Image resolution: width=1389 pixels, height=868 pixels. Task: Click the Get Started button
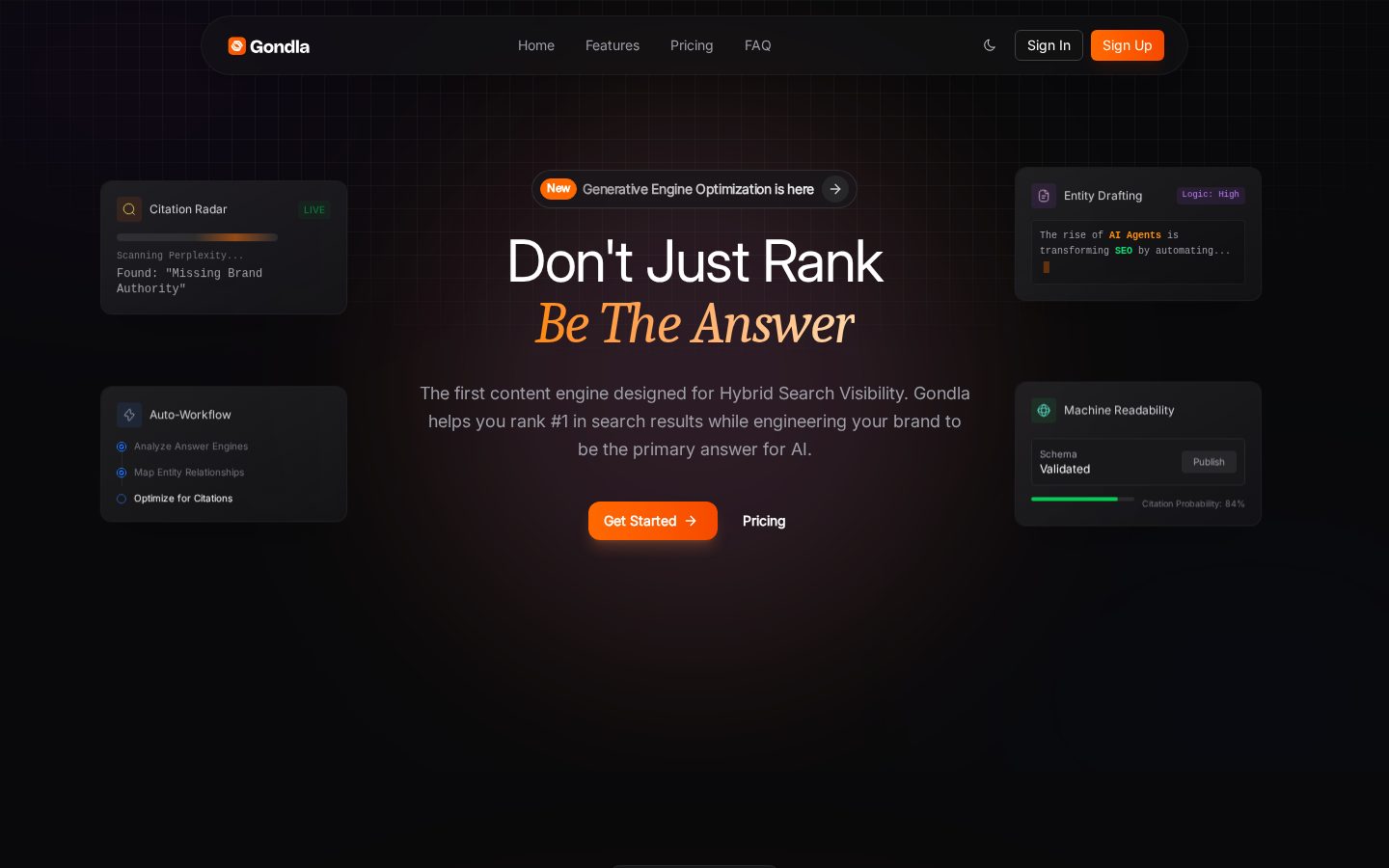(653, 521)
